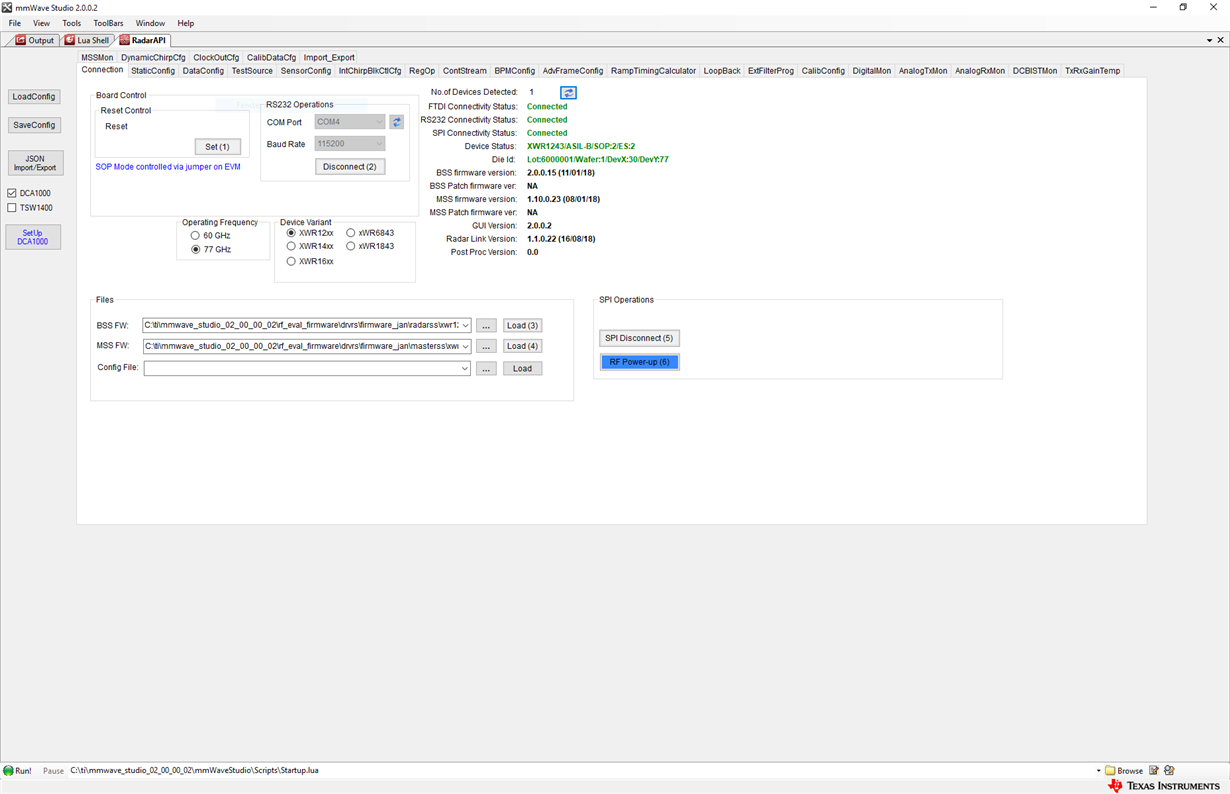Open the Help menu

pos(186,23)
